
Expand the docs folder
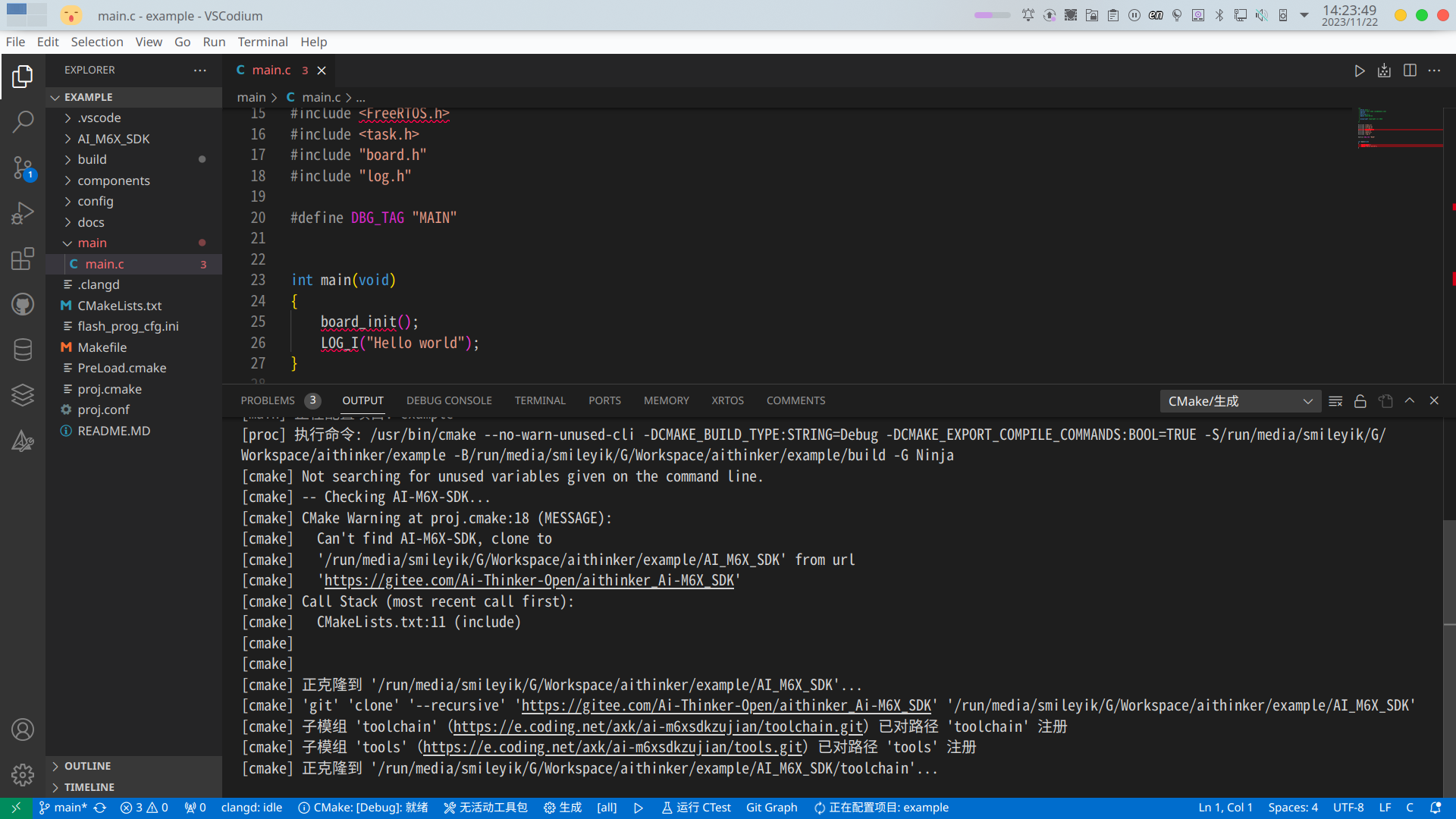(x=133, y=222)
